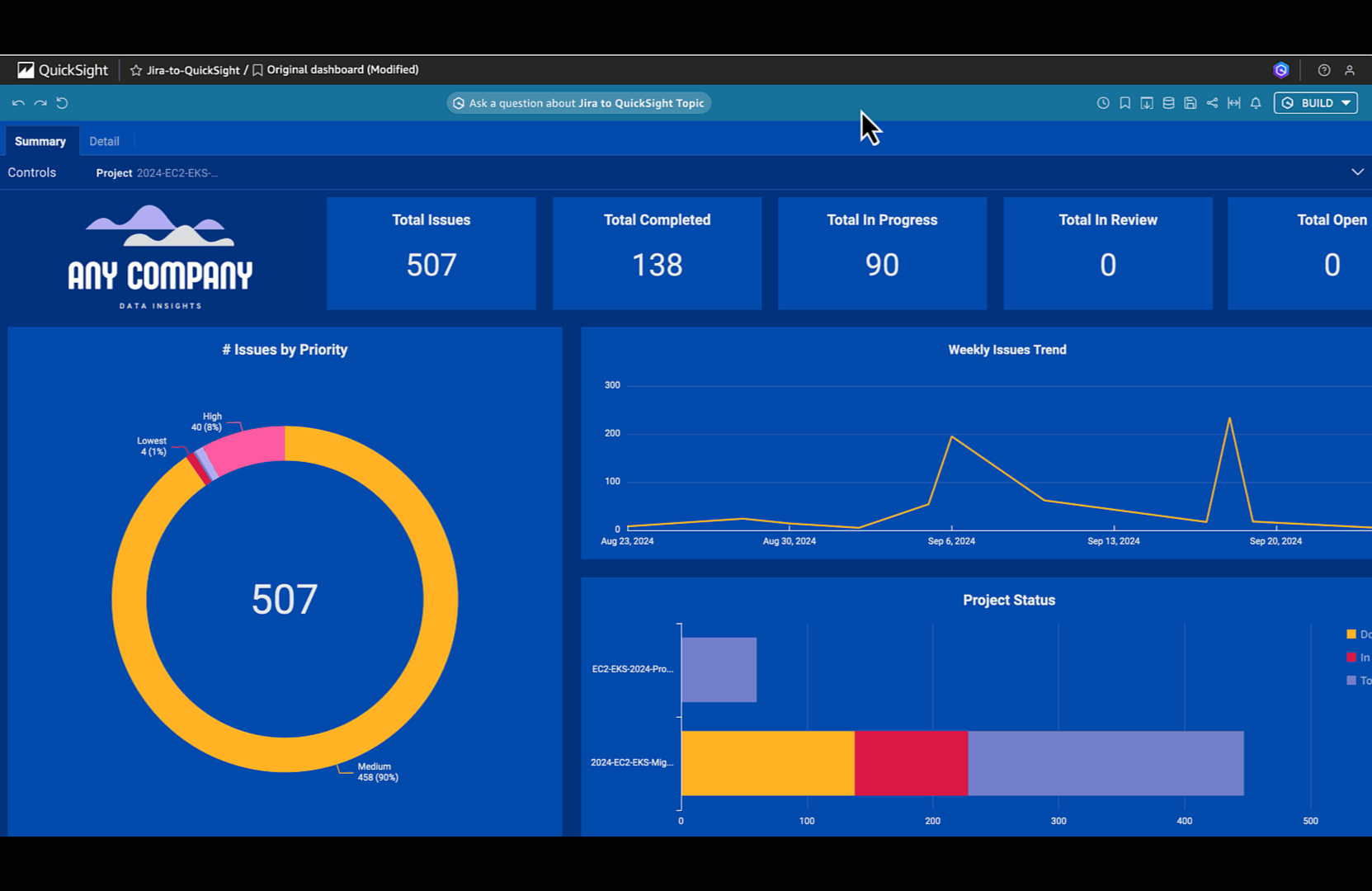
Task: Open the datasets database icon
Action: pyautogui.click(x=1168, y=103)
